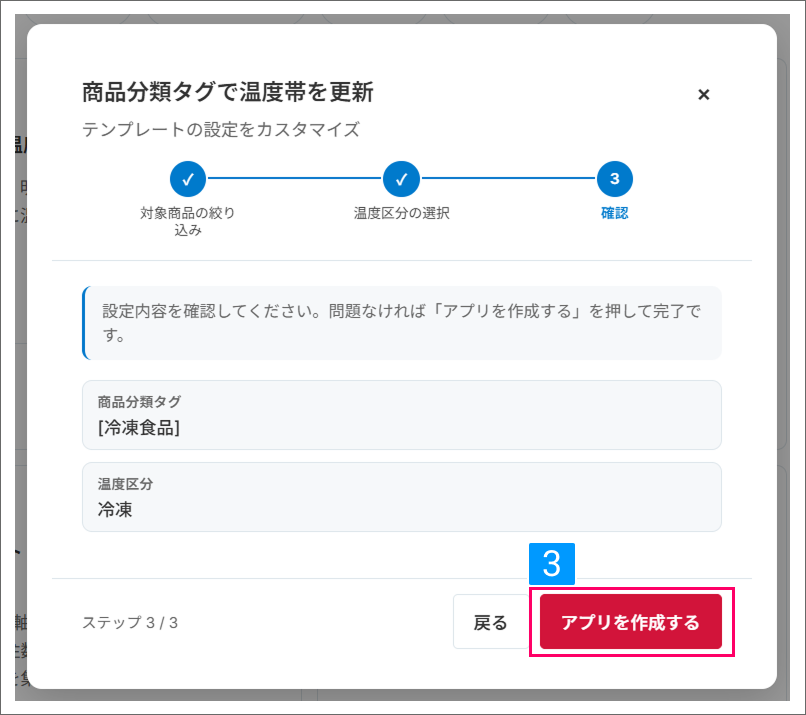The image size is (806, 715).
Task: Click the ステップ 3 / 3 indicator
Action: pyautogui.click(x=130, y=622)
